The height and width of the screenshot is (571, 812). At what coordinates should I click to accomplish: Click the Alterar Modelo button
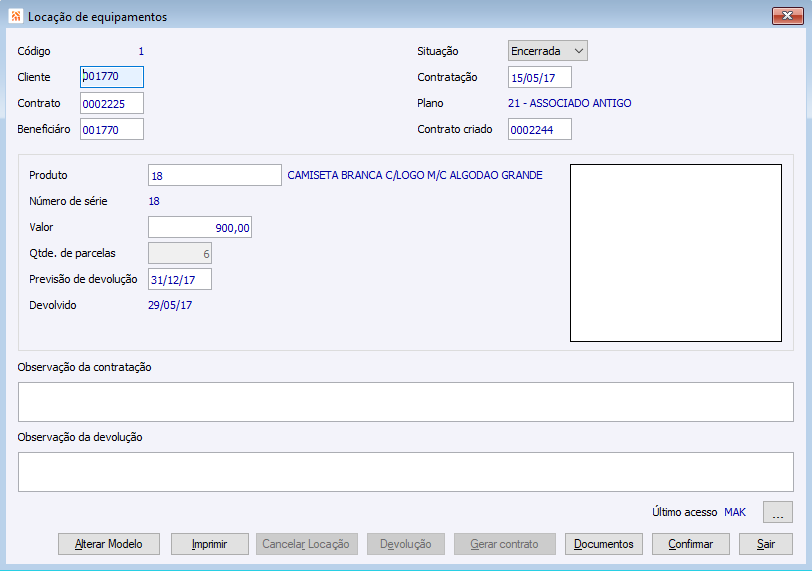[109, 544]
